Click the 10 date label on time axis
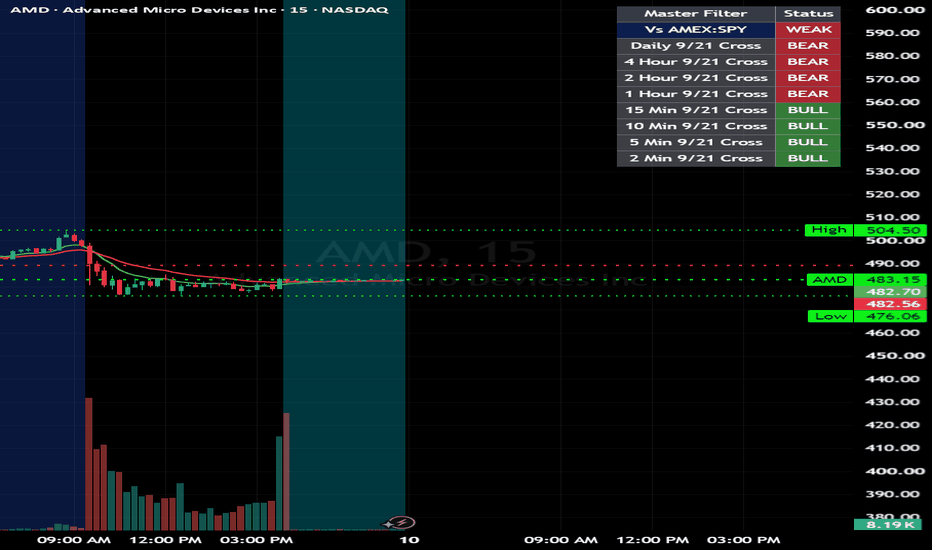The height and width of the screenshot is (550, 932). [409, 540]
